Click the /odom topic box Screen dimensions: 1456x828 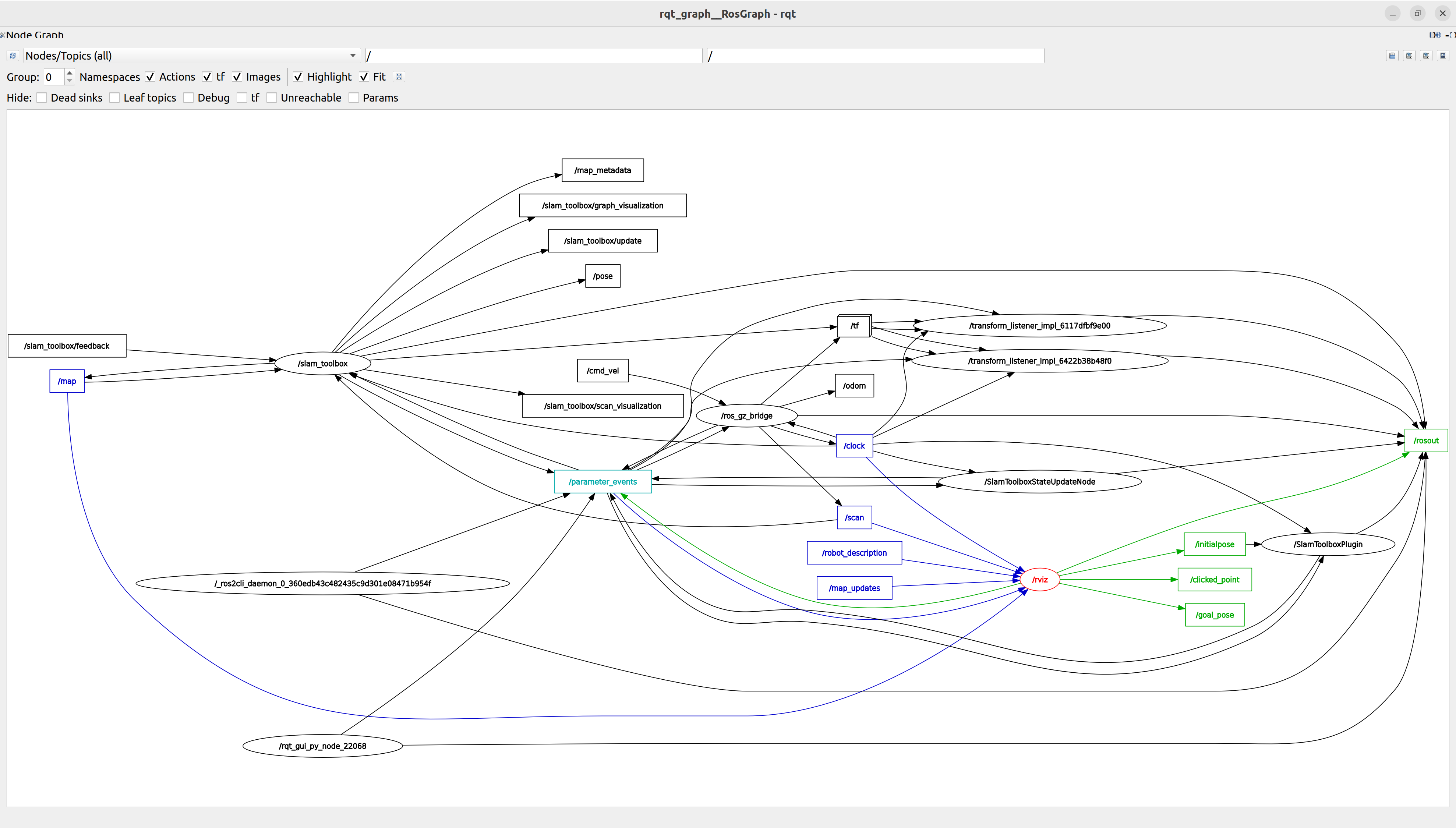[854, 386]
